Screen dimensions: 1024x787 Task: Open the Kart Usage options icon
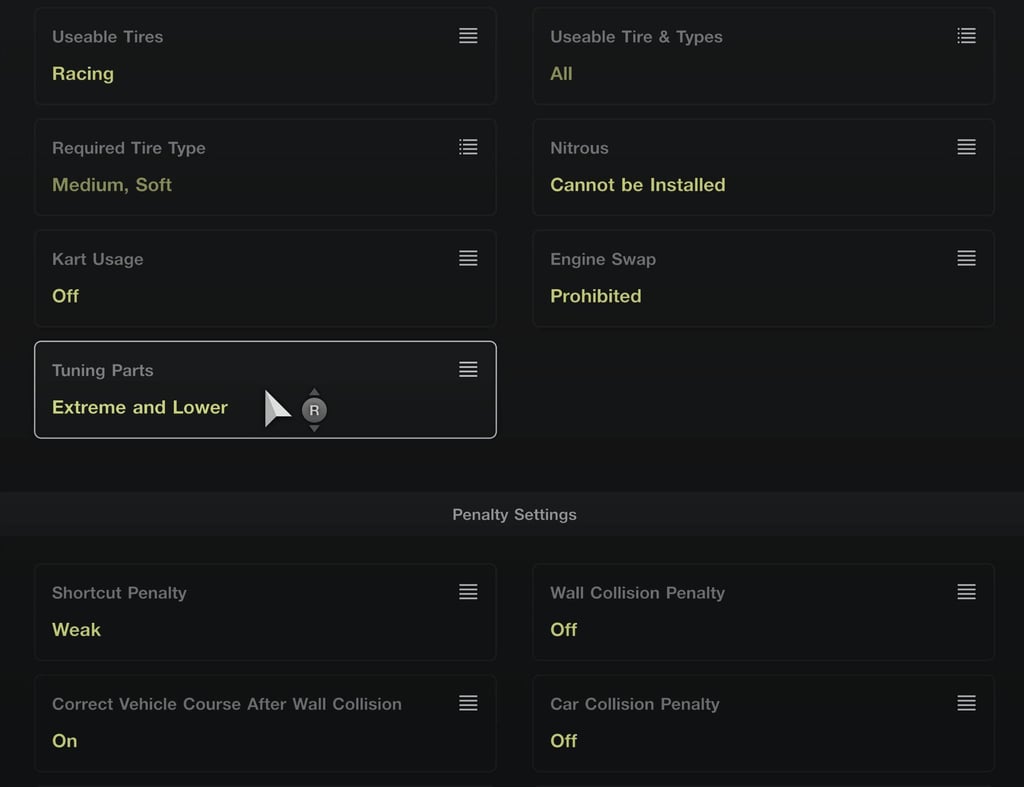468,258
